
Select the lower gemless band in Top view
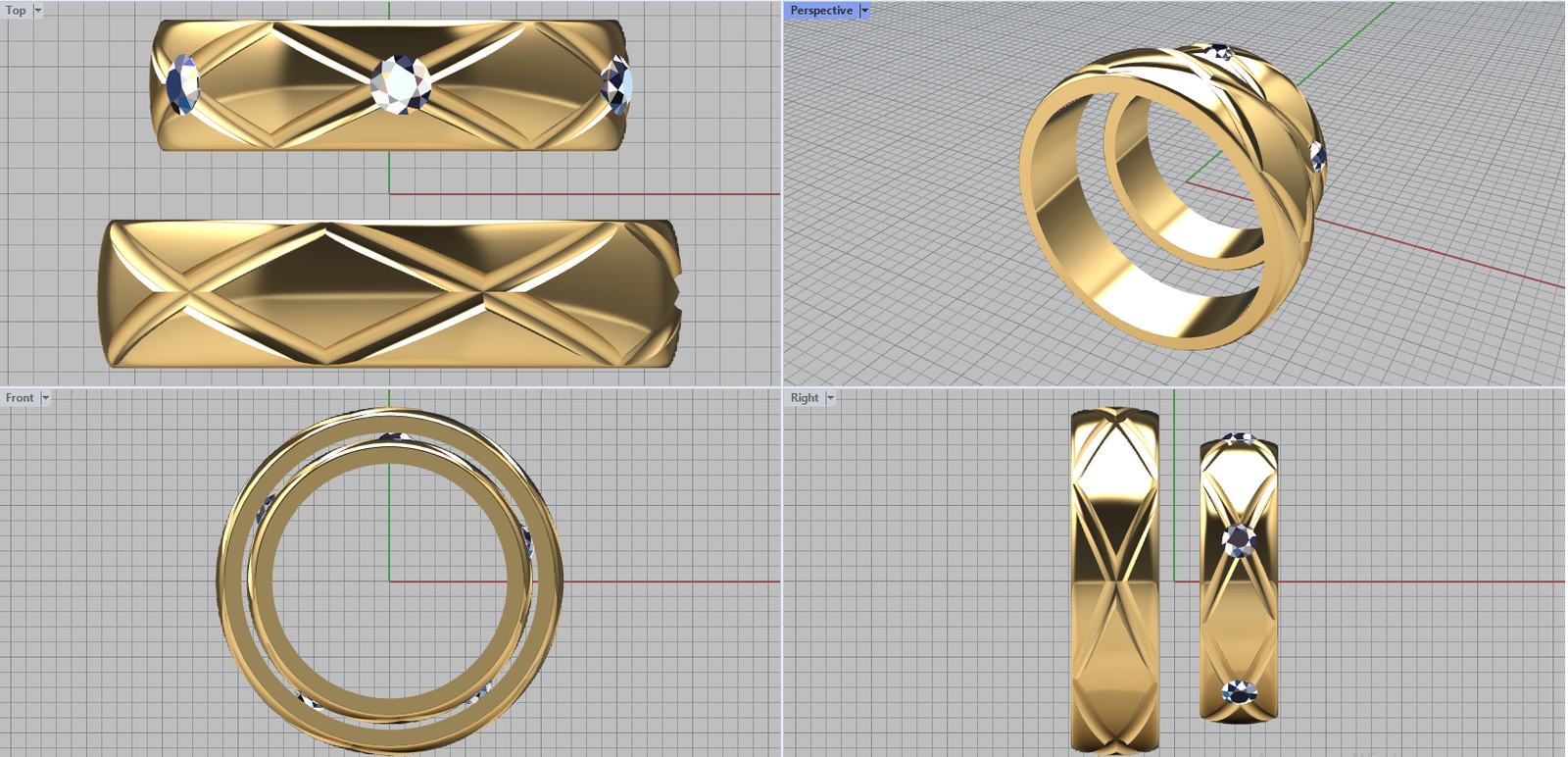(x=392, y=294)
